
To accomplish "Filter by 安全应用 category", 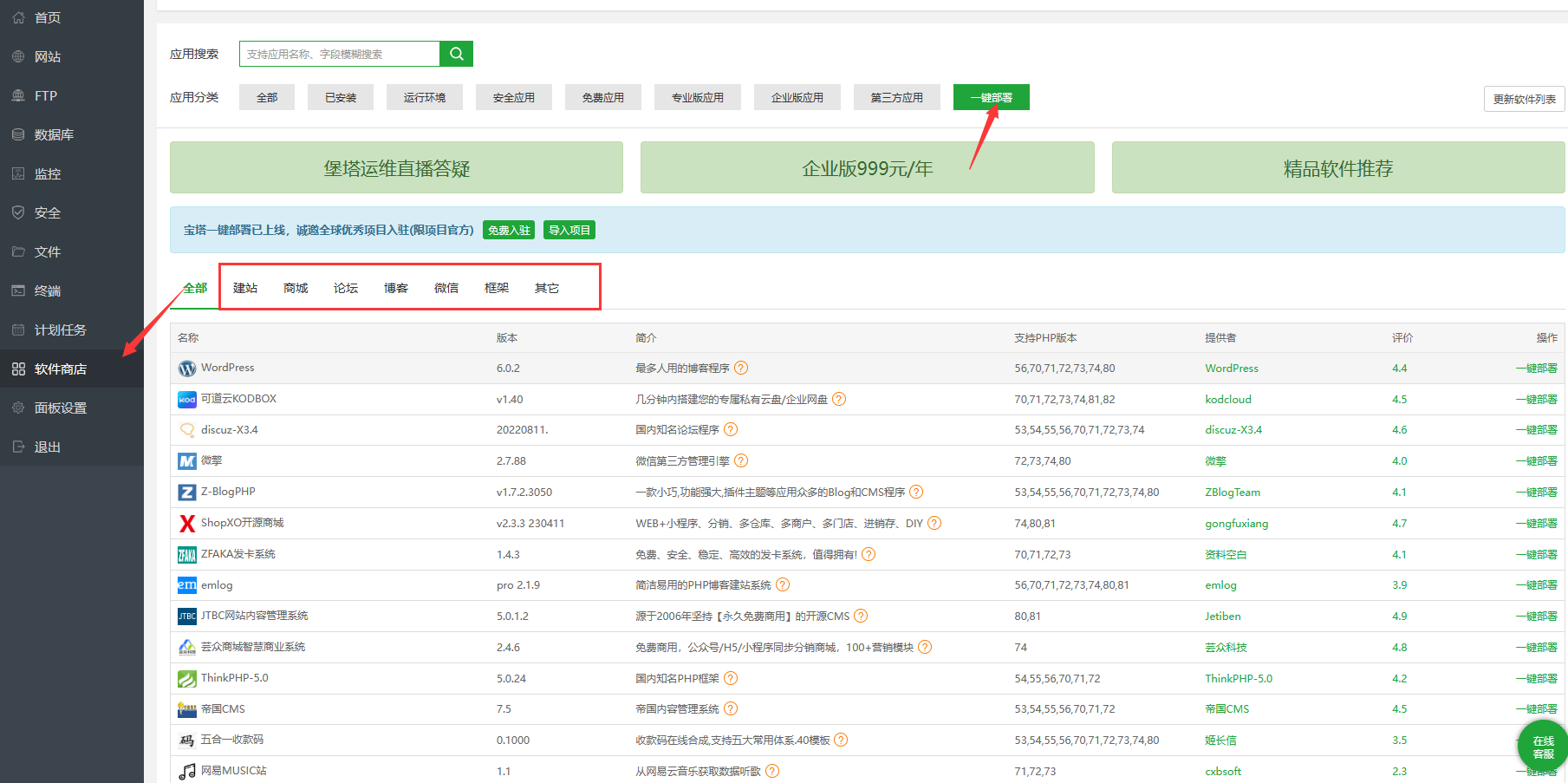I will pyautogui.click(x=514, y=97).
